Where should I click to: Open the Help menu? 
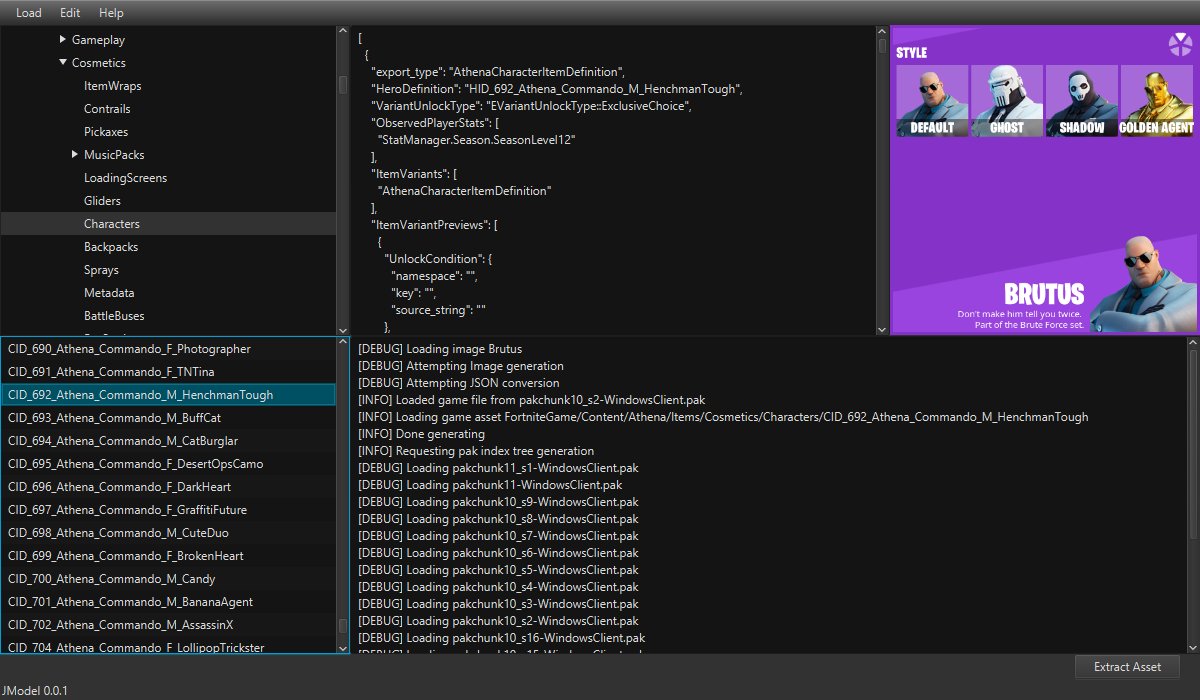(x=111, y=13)
